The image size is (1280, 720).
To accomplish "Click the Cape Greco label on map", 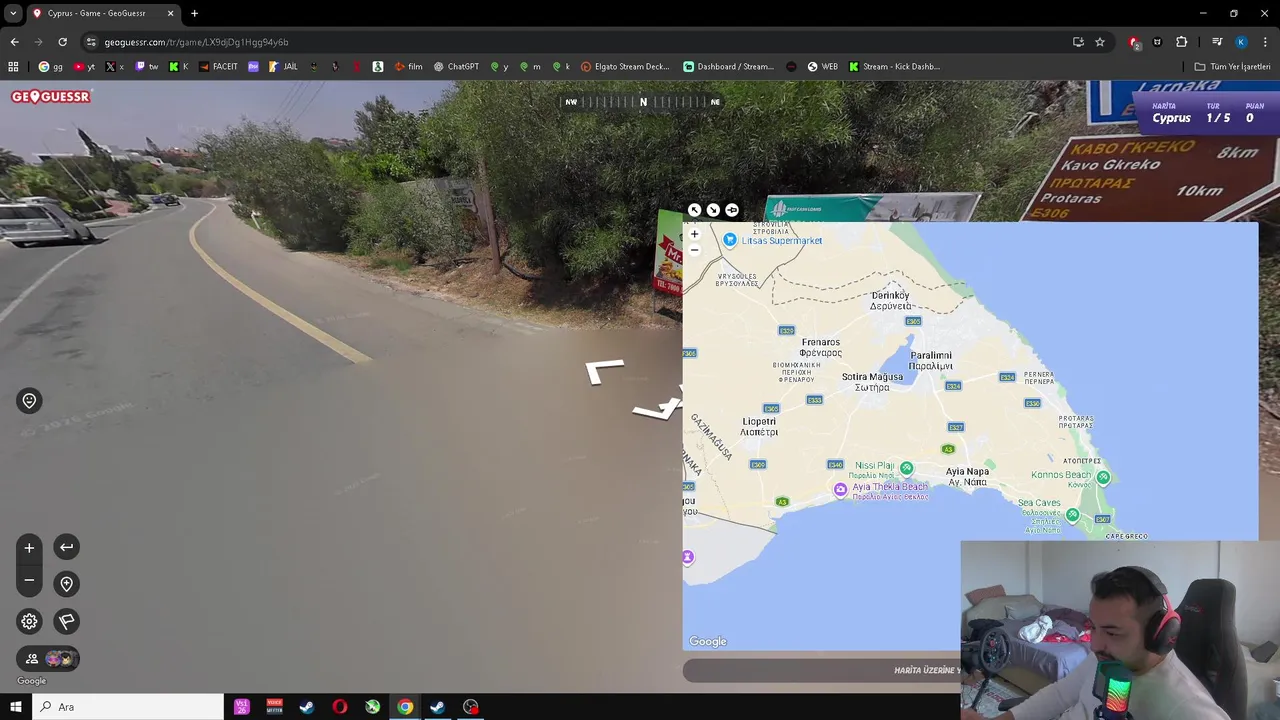I will click(1126, 536).
